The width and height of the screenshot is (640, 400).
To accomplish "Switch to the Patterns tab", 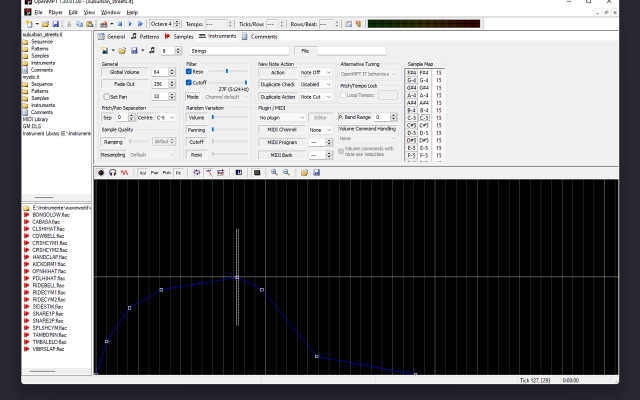I will 145,37.
